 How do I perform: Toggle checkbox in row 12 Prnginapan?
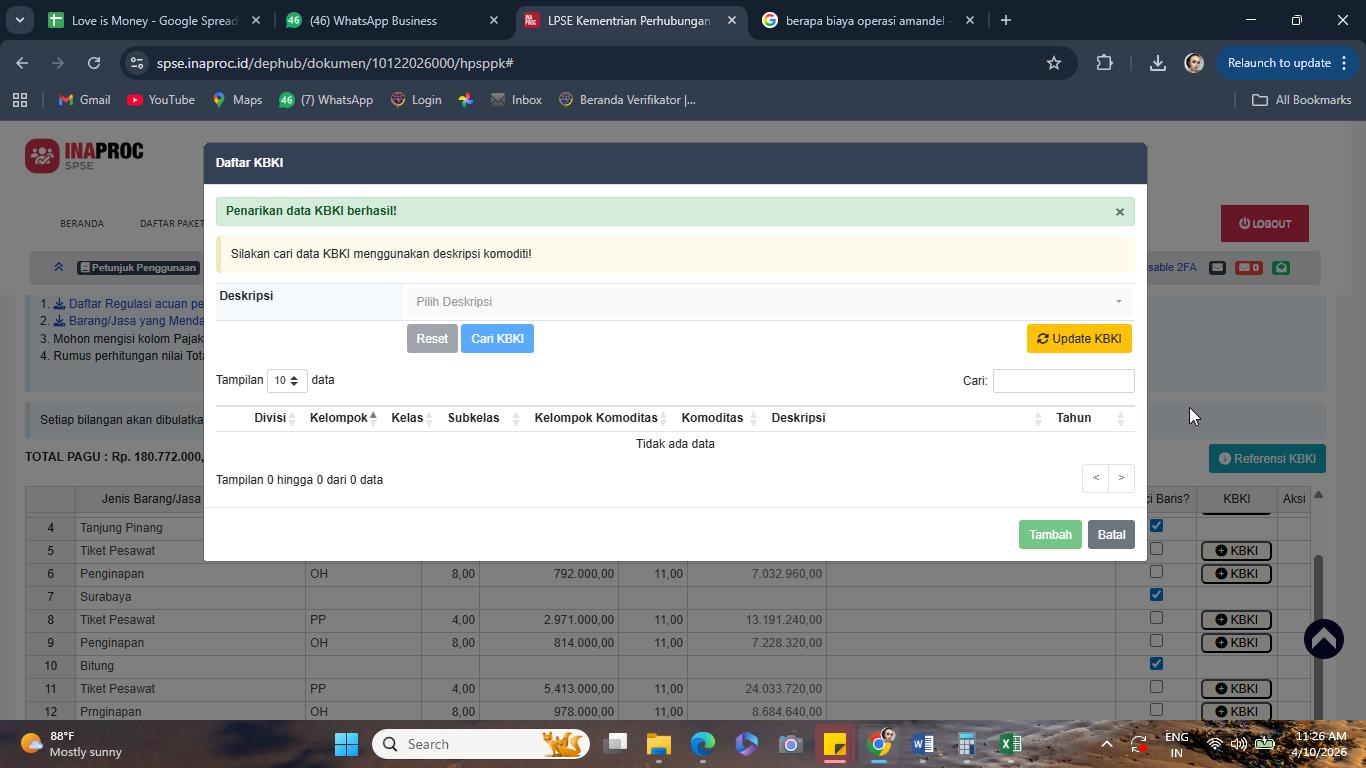1156,710
